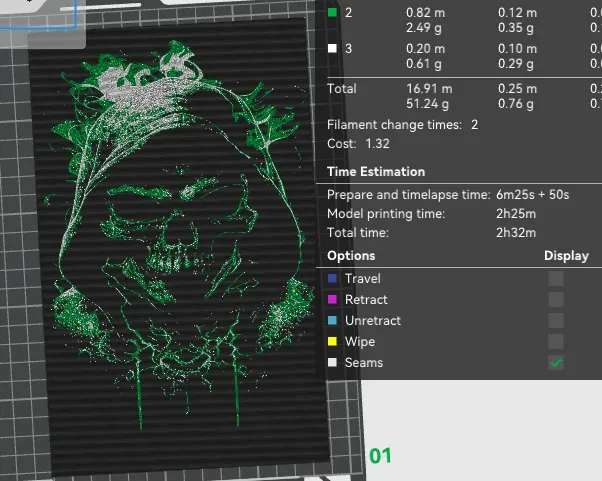Click the model printing time 2h25m
The image size is (602, 481).
[516, 213]
